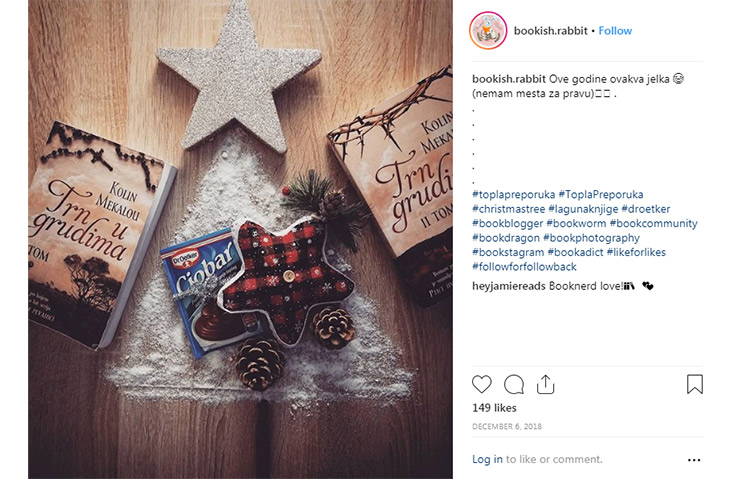Open the #bookphotography hashtag
Image resolution: width=750 pixels, height=479 pixels.
tap(591, 238)
